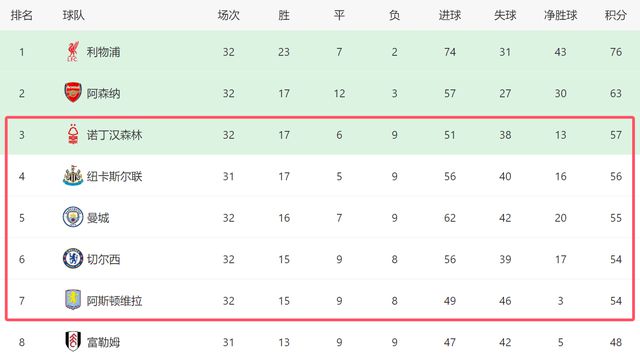
Task: Click the Manchester City badge icon
Action: click(73, 217)
